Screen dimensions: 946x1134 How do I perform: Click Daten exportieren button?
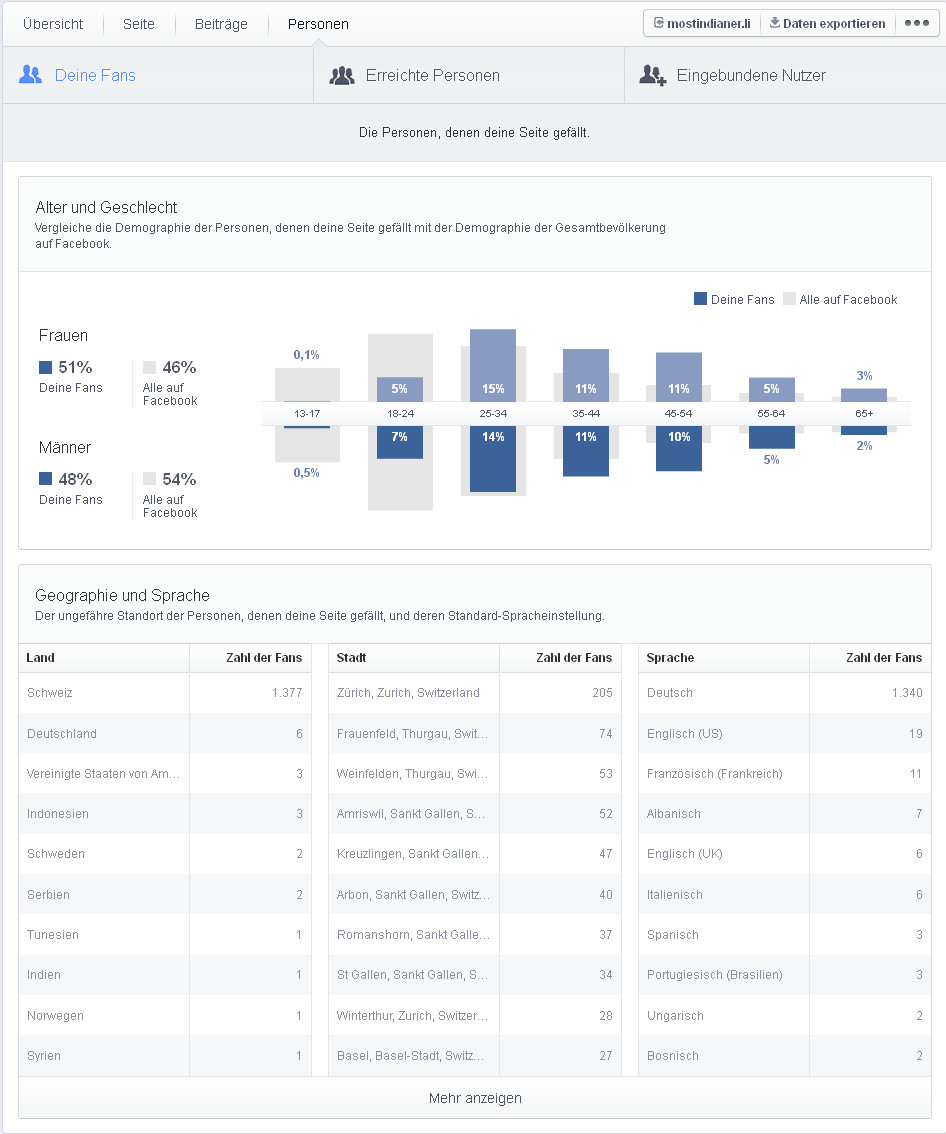pyautogui.click(x=827, y=23)
